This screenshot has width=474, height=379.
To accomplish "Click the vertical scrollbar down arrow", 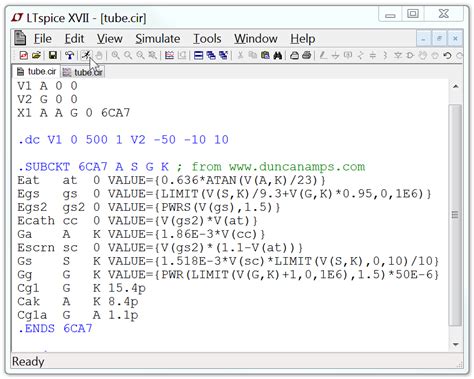I will click(x=456, y=344).
